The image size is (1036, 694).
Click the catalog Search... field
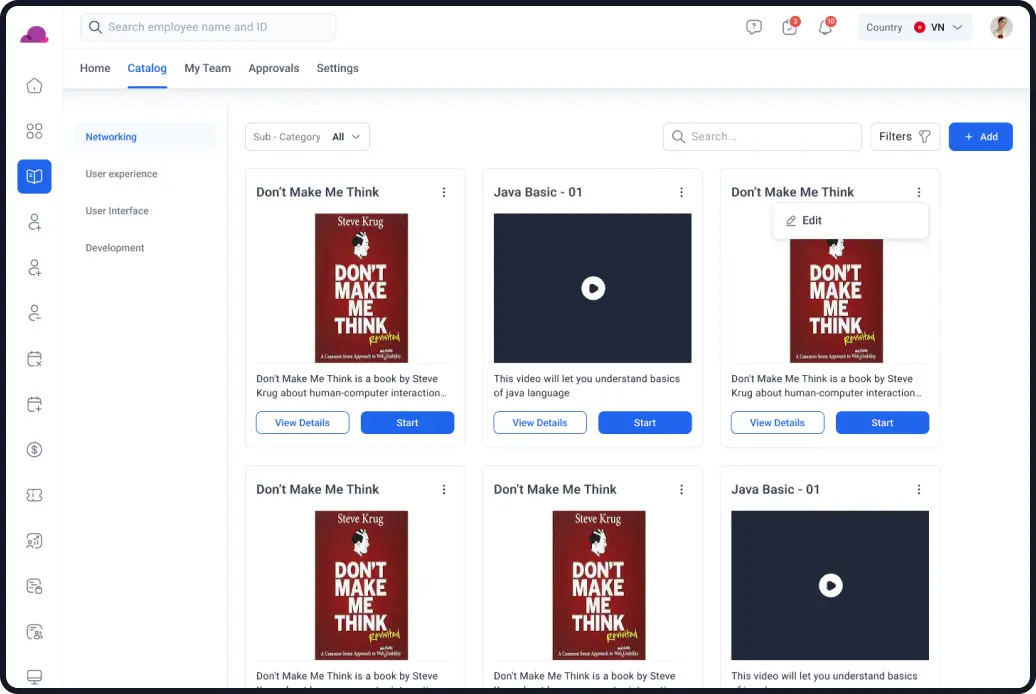(762, 137)
